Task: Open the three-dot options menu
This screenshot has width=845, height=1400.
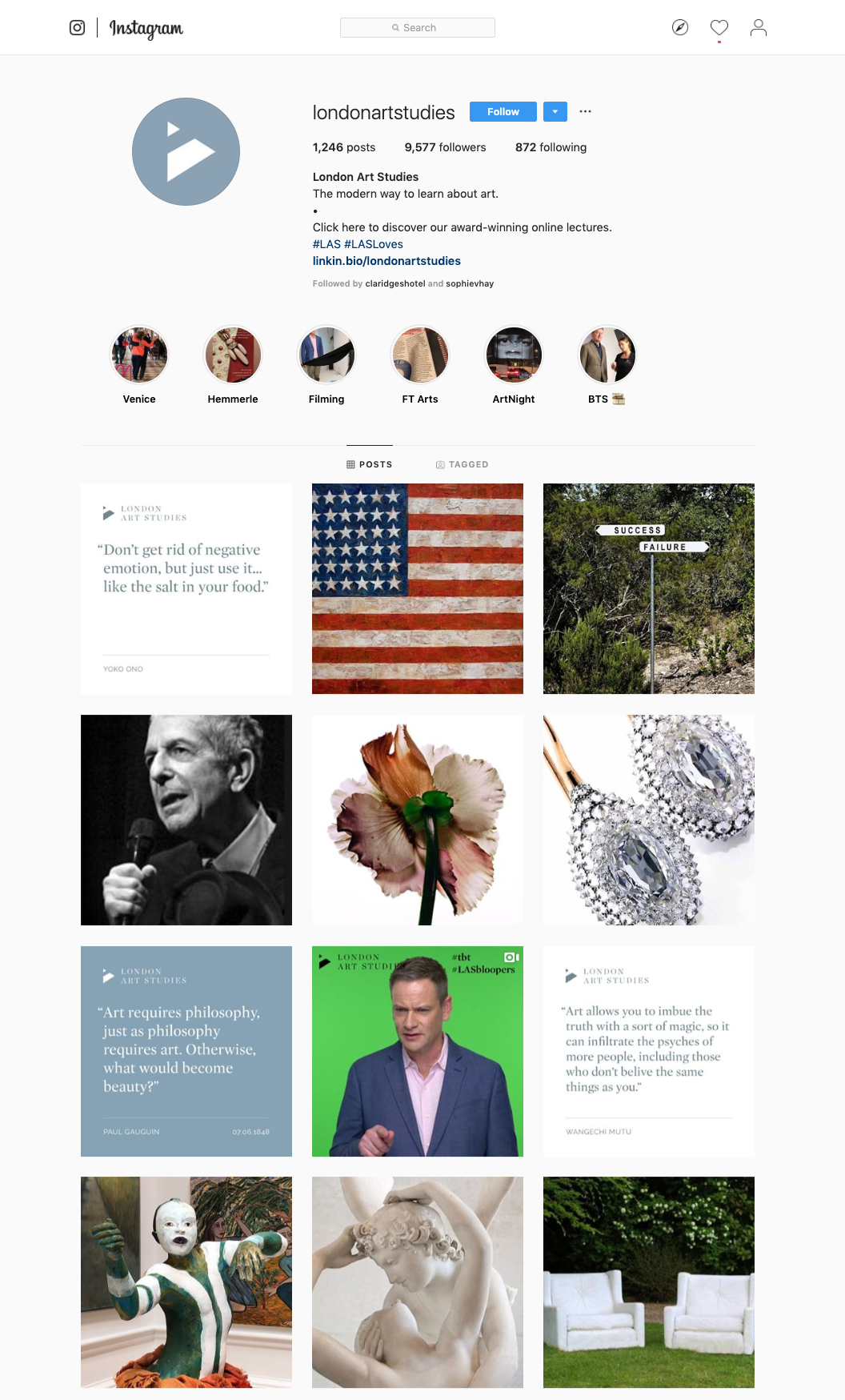Action: pos(586,111)
